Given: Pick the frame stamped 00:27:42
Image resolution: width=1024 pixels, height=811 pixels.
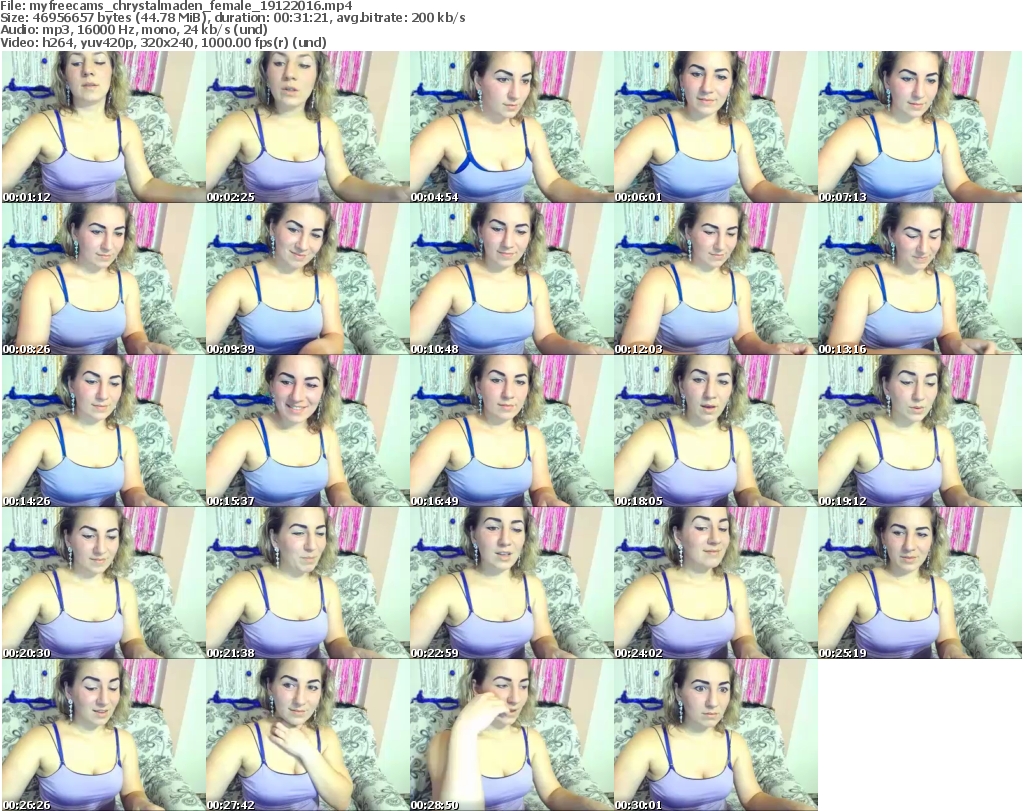Looking at the screenshot, I should [x=308, y=735].
